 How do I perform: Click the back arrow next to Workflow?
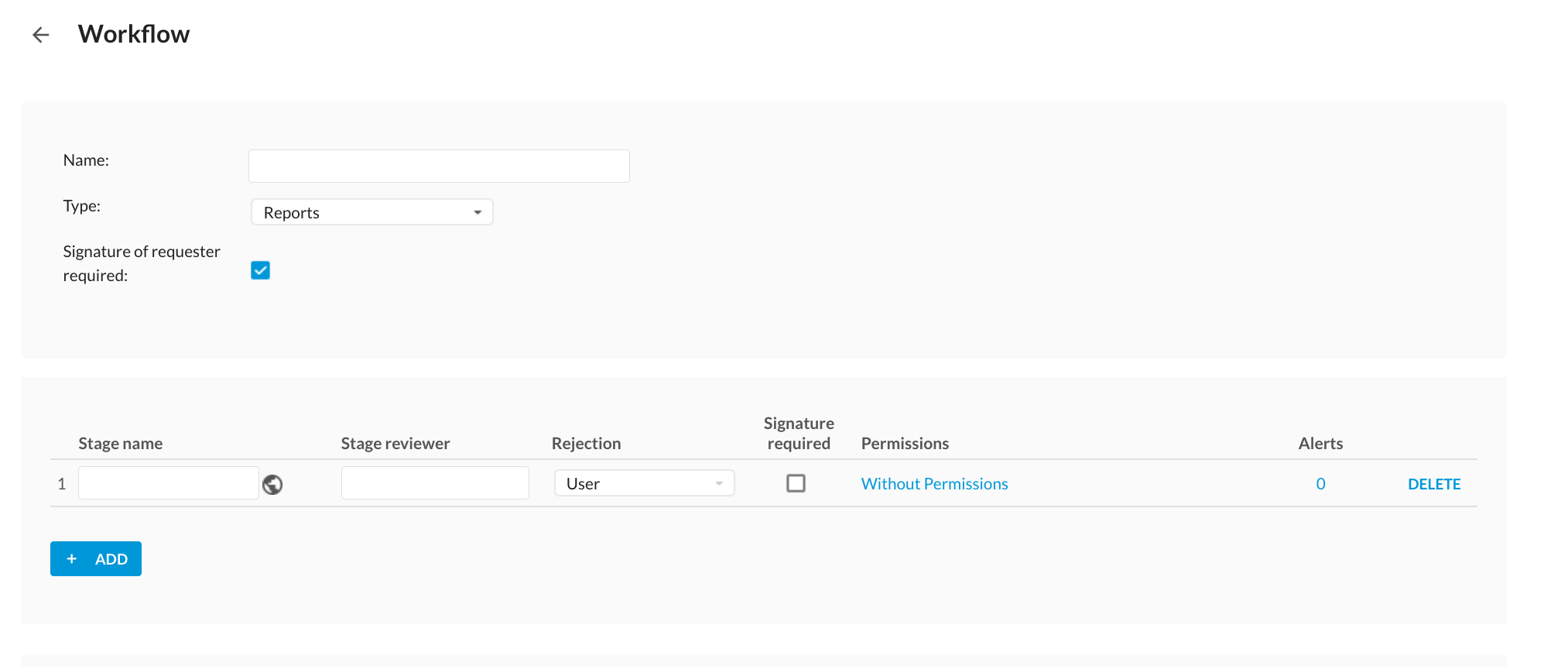(x=40, y=35)
